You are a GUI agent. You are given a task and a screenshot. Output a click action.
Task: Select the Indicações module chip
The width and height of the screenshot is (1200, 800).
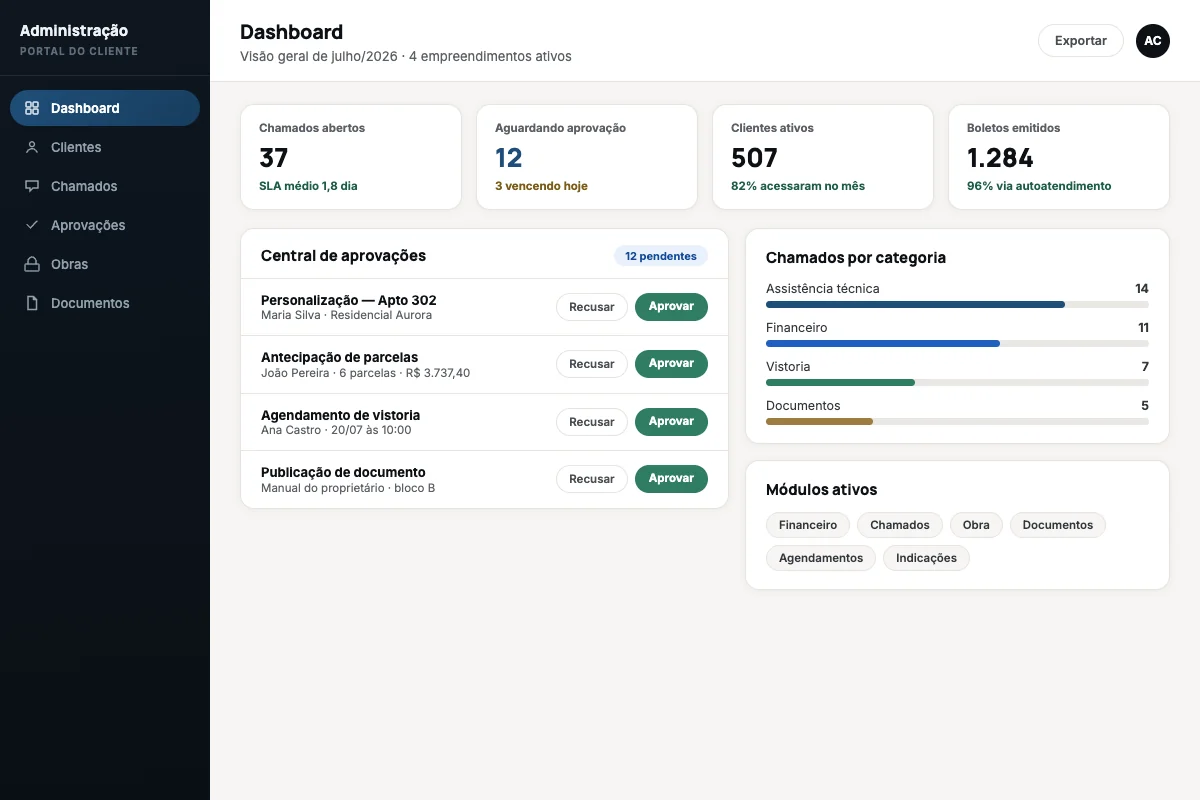[926, 558]
